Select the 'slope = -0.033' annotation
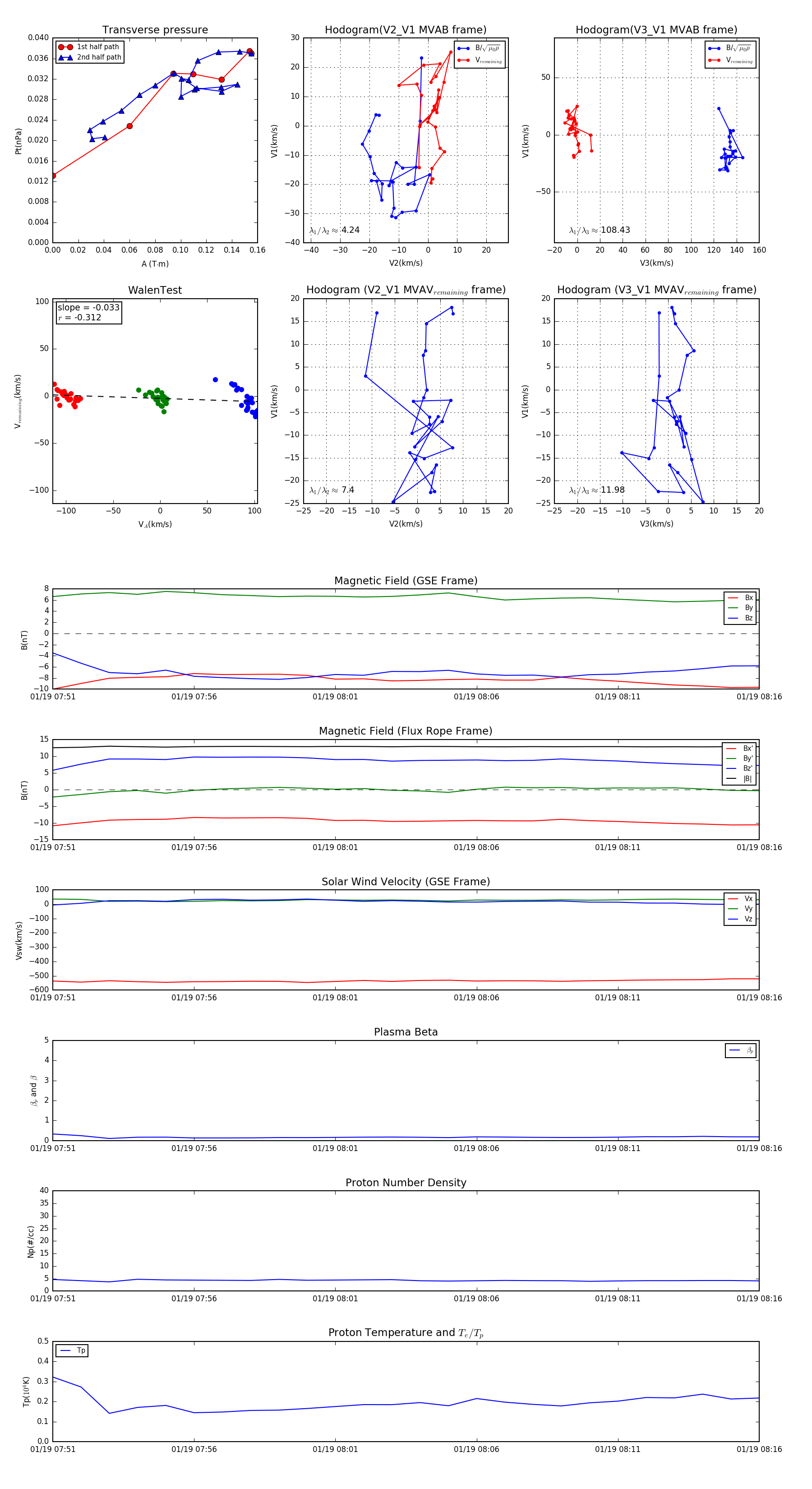This screenshot has height=1489, width=812. click(x=88, y=308)
